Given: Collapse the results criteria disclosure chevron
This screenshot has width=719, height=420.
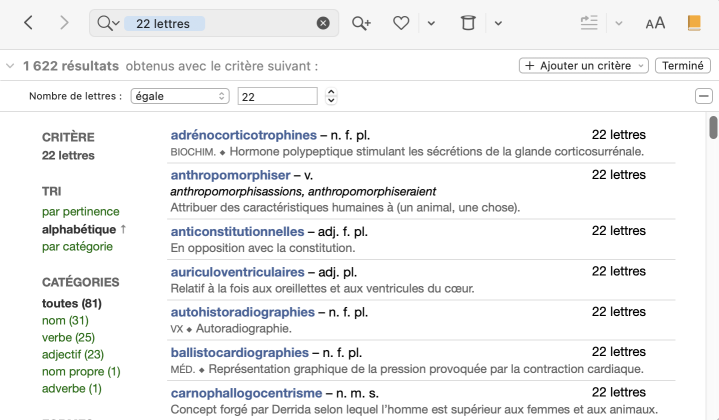Looking at the screenshot, I should tap(10, 66).
